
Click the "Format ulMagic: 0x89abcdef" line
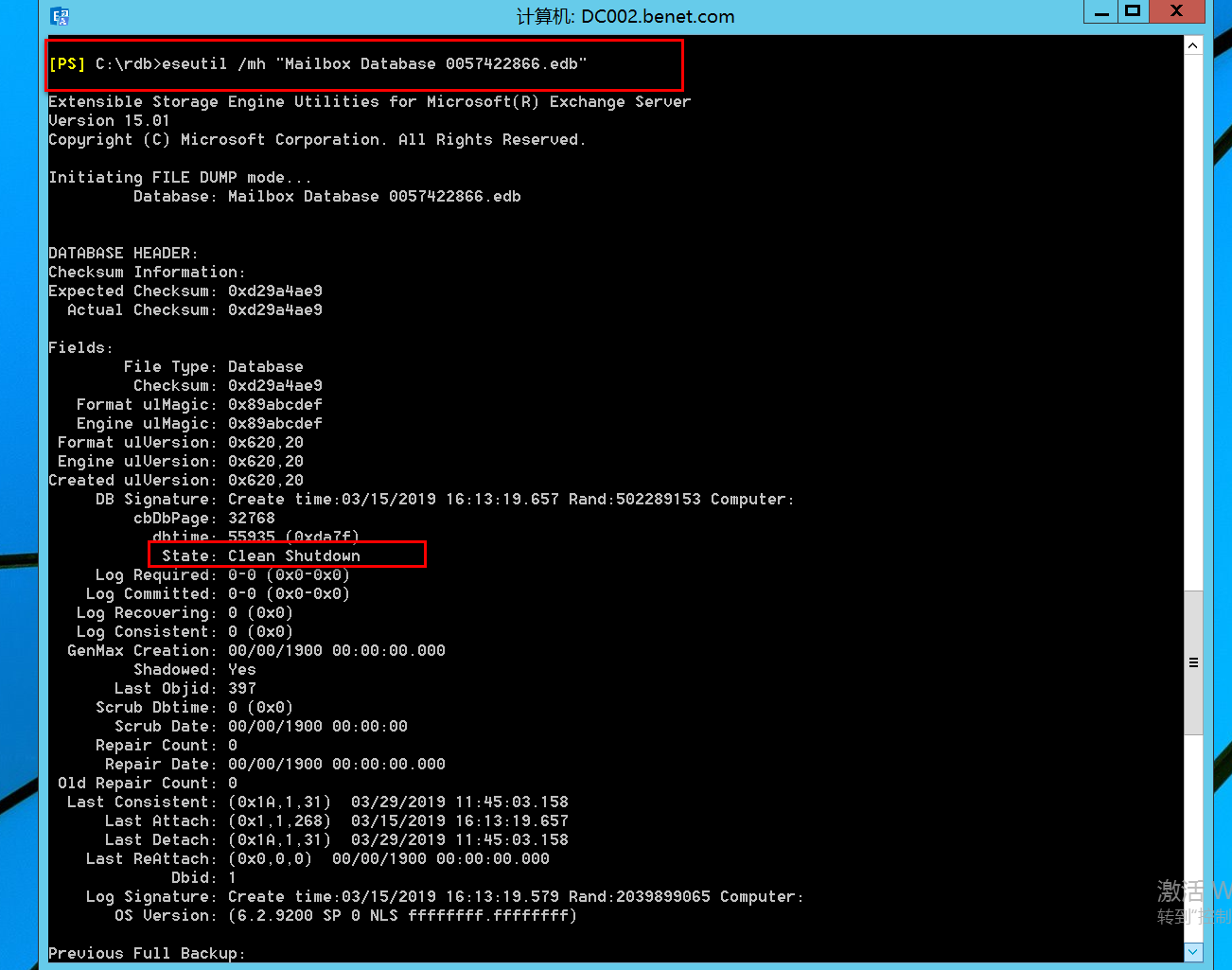(x=200, y=404)
